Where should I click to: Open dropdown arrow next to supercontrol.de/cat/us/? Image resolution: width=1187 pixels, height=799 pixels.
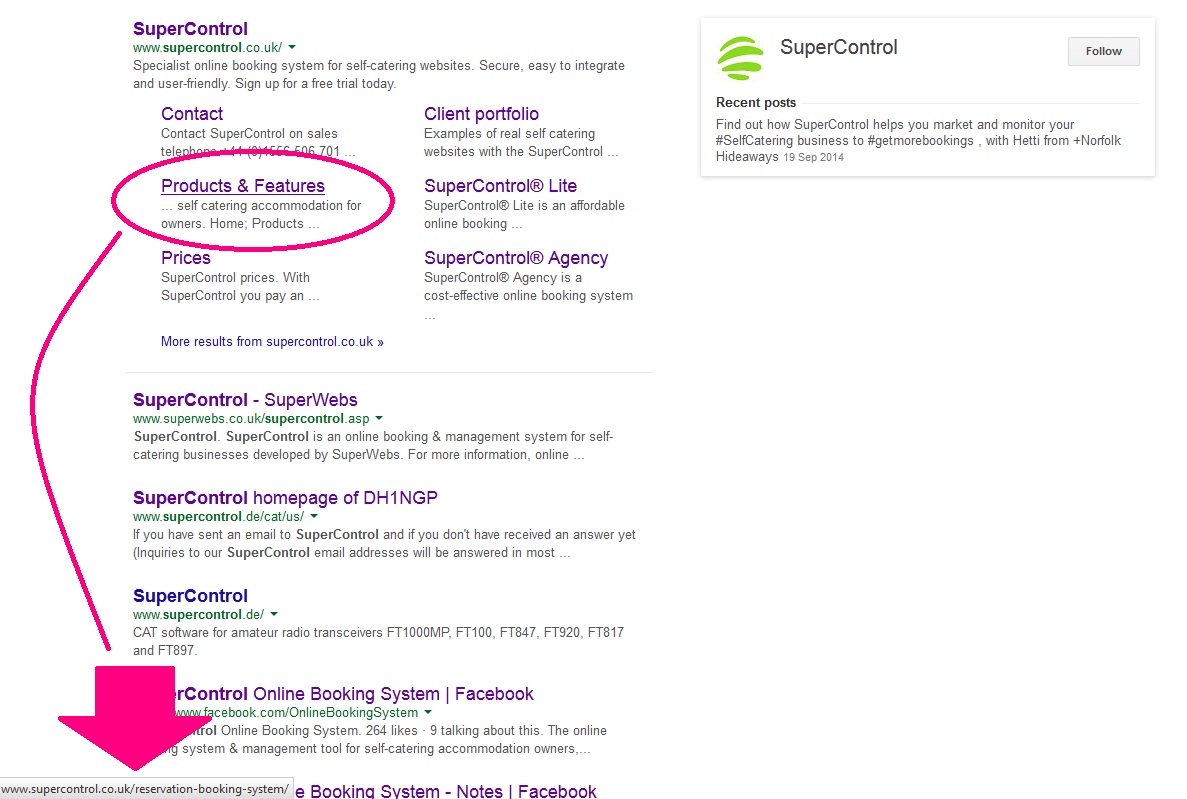314,517
